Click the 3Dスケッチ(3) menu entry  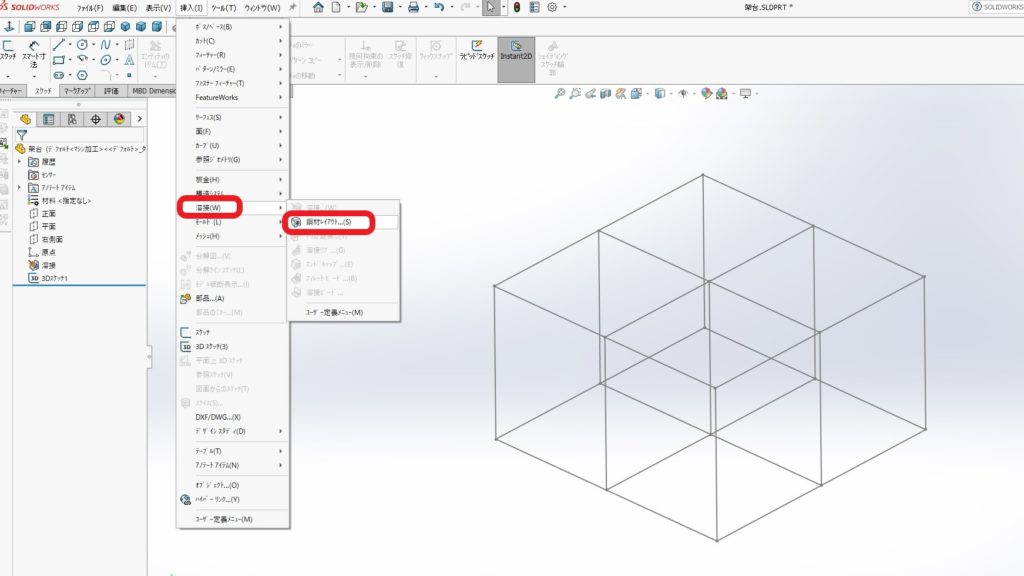click(211, 346)
